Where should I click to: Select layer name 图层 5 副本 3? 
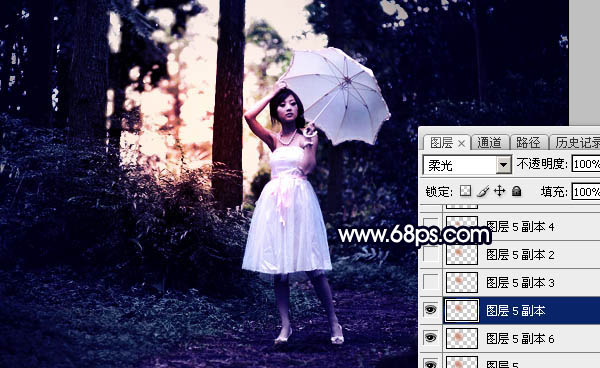pyautogui.click(x=520, y=283)
